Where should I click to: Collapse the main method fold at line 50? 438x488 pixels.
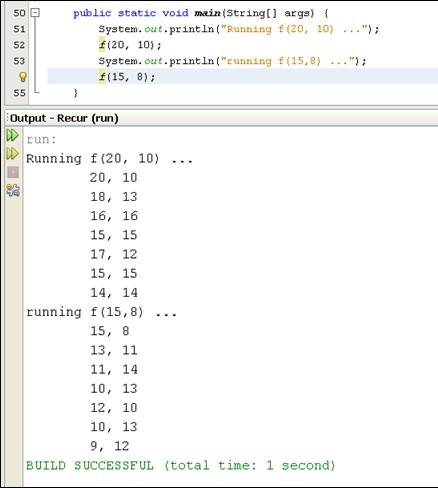(x=35, y=13)
